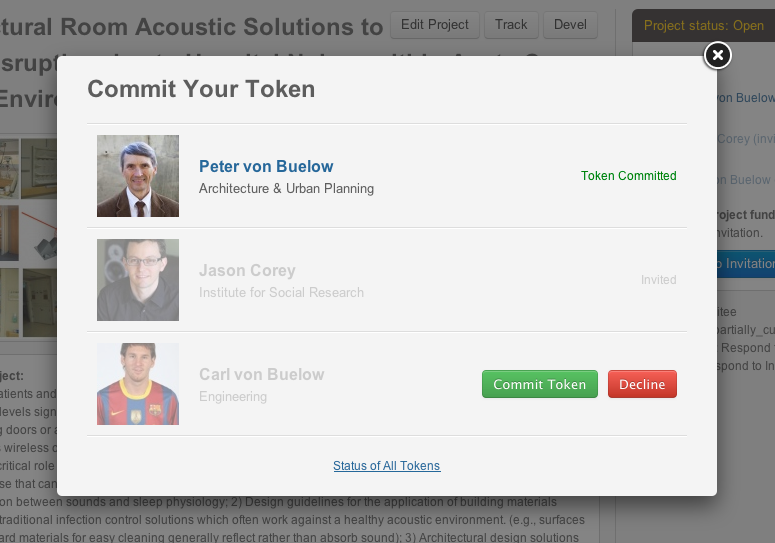Screen dimensions: 775x543
Task: Click Institute for Social Research text
Action: point(281,293)
